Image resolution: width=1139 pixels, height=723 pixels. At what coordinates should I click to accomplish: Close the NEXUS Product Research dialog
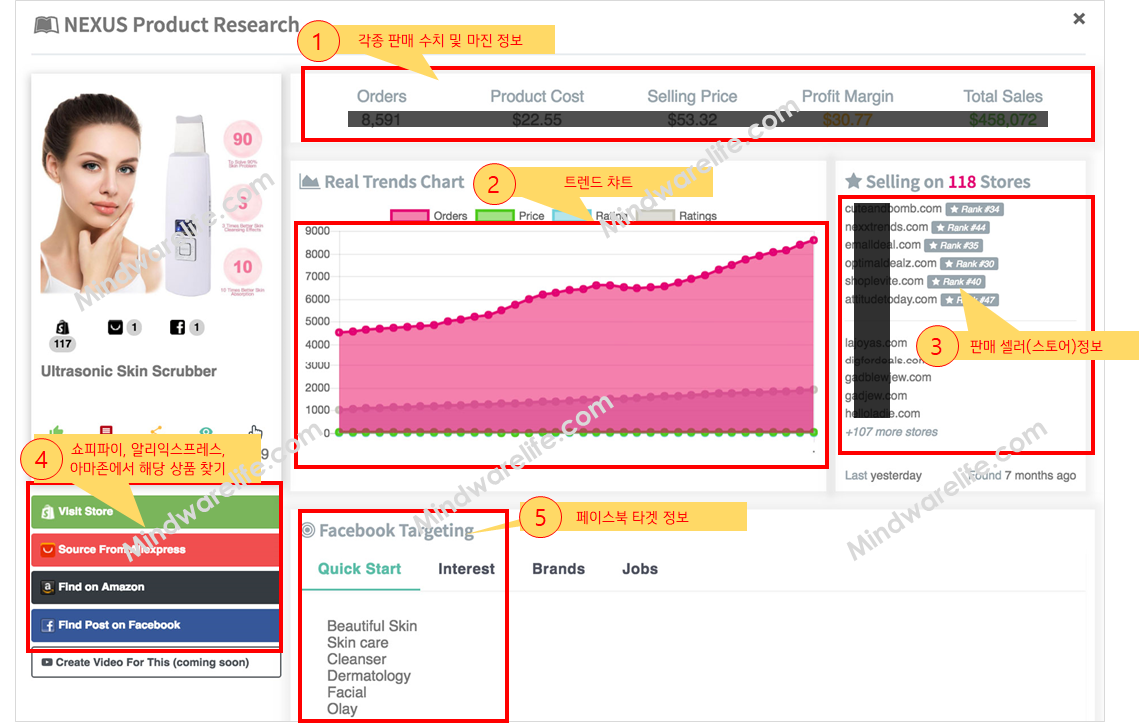coord(1079,19)
